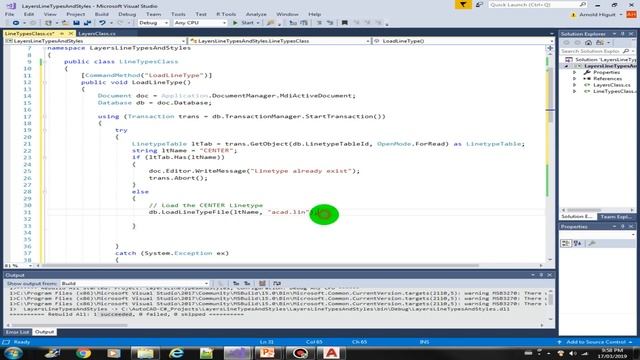Open Internet Explorer from the taskbar
Viewport: 640px width, 360px height.
[176, 353]
